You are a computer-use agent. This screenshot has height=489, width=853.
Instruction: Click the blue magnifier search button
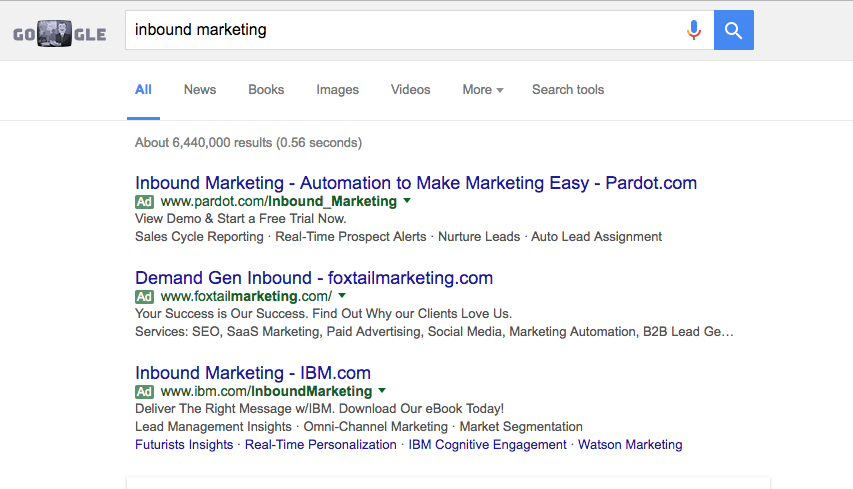click(x=734, y=30)
